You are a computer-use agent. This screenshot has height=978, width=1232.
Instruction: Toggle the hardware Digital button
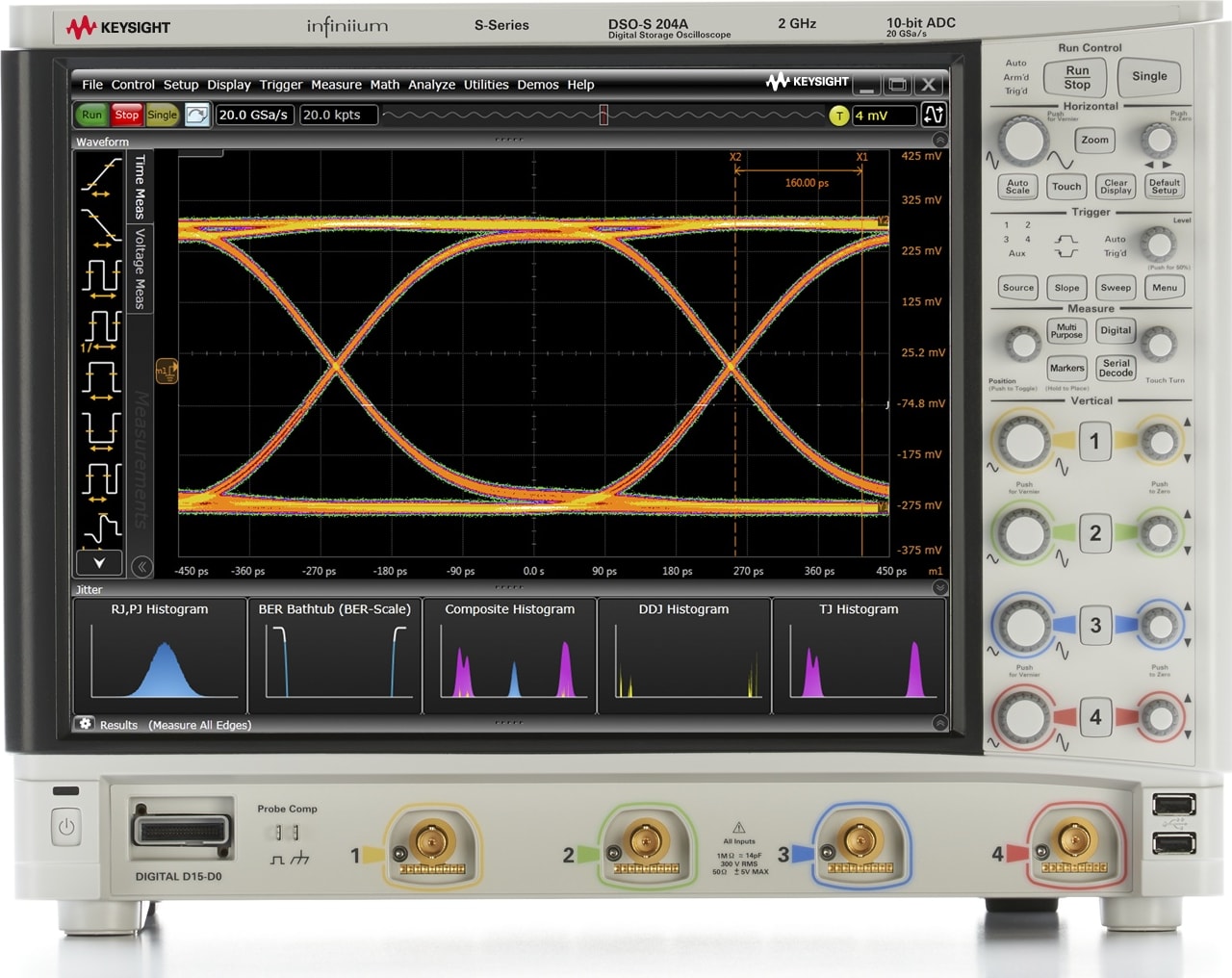1116,331
